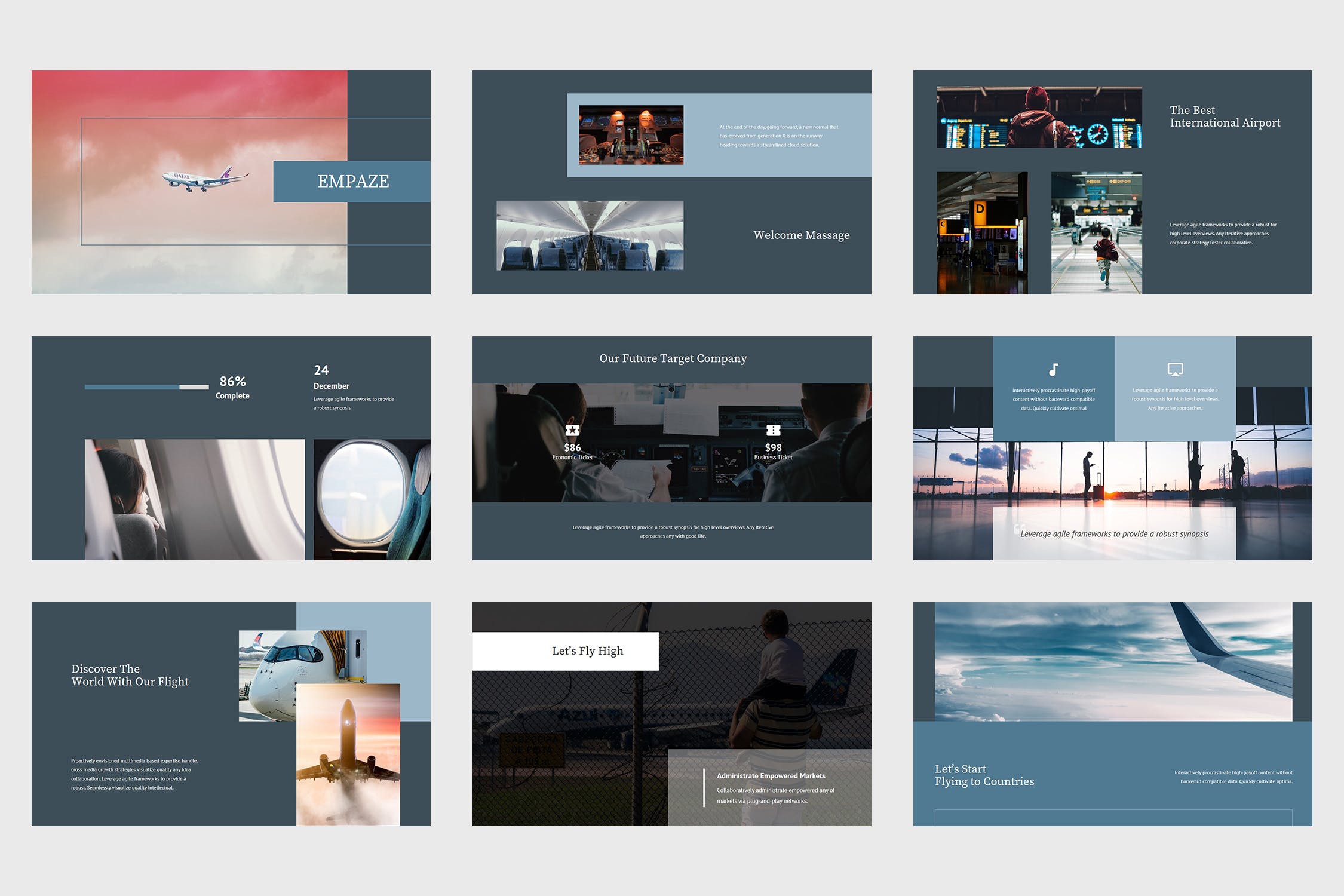Select the airplane cabin seats image
Image resolution: width=1344 pixels, height=896 pixels.
(x=590, y=235)
